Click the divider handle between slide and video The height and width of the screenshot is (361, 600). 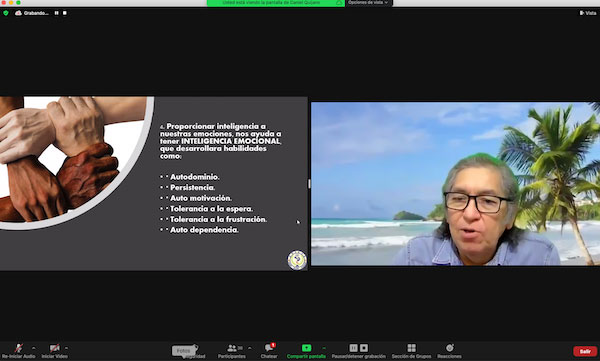309,184
